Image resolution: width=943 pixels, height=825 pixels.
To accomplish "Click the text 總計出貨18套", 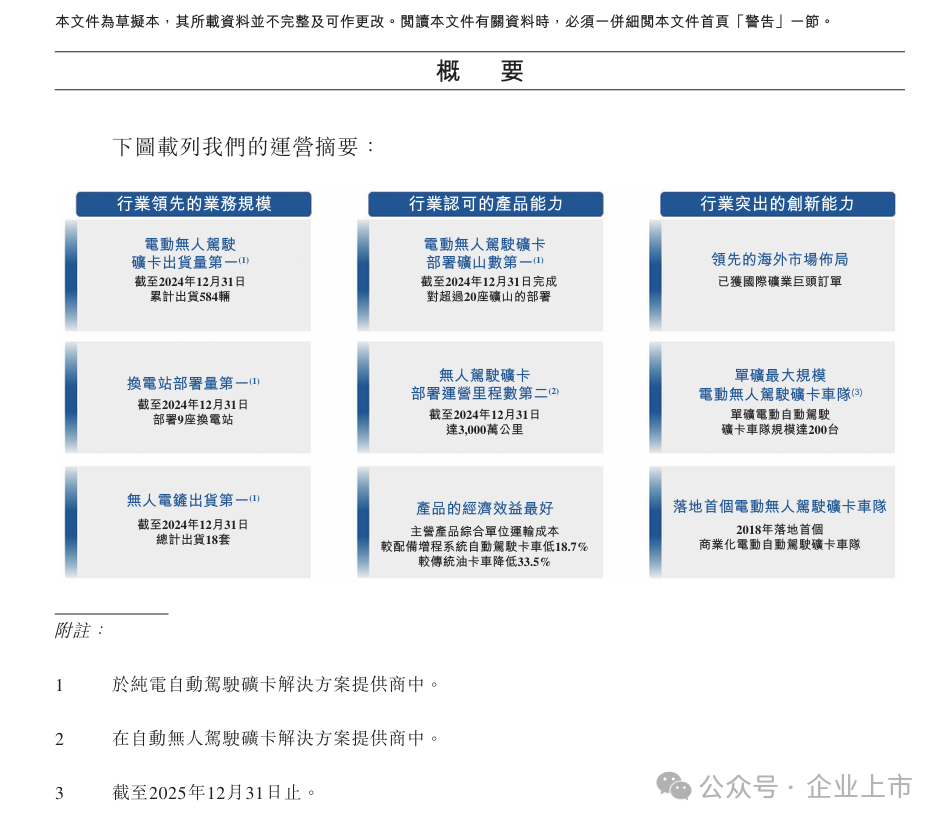I will coord(193,539).
